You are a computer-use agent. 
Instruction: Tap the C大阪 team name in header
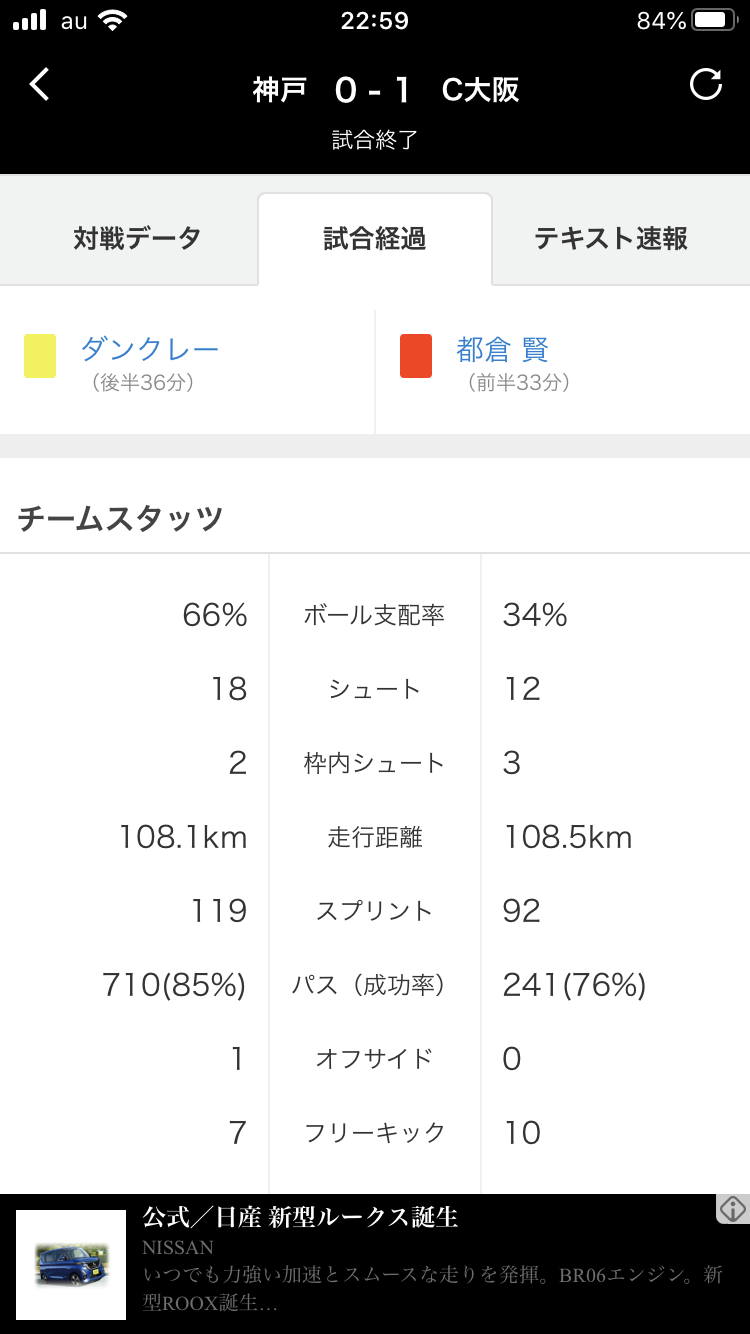(x=481, y=90)
